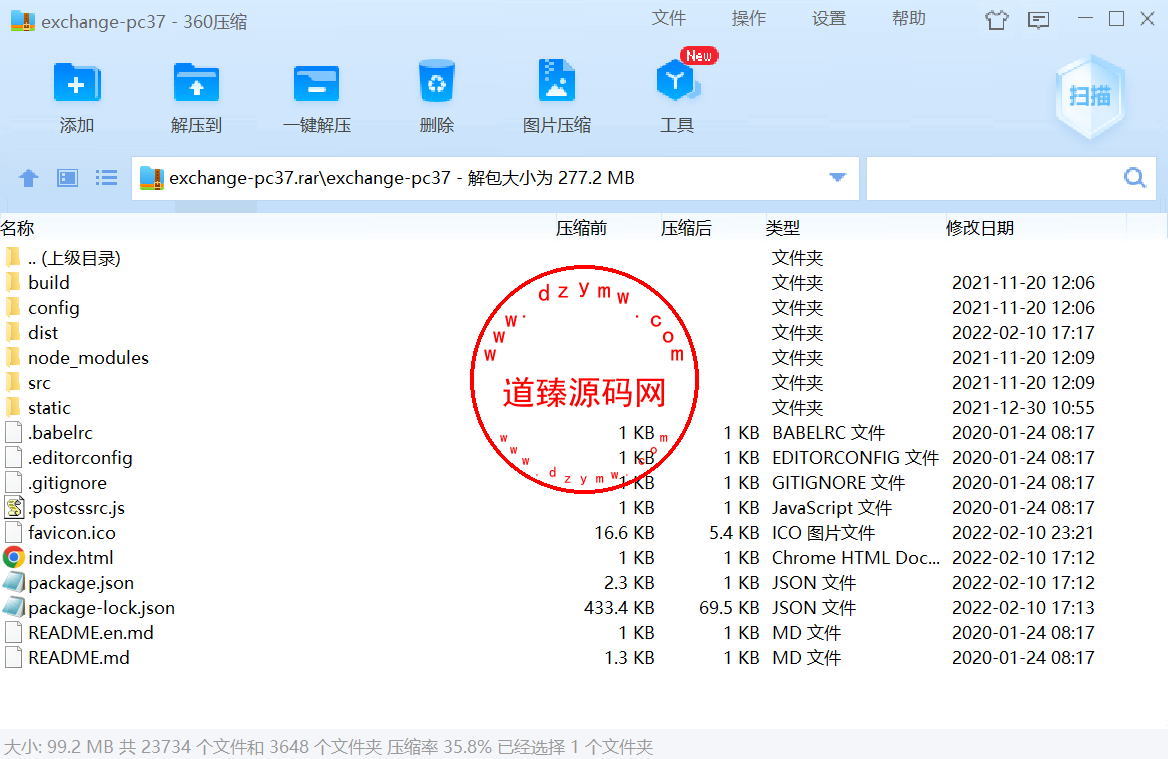Click the package.json file icon
The image size is (1168, 759).
(x=13, y=582)
